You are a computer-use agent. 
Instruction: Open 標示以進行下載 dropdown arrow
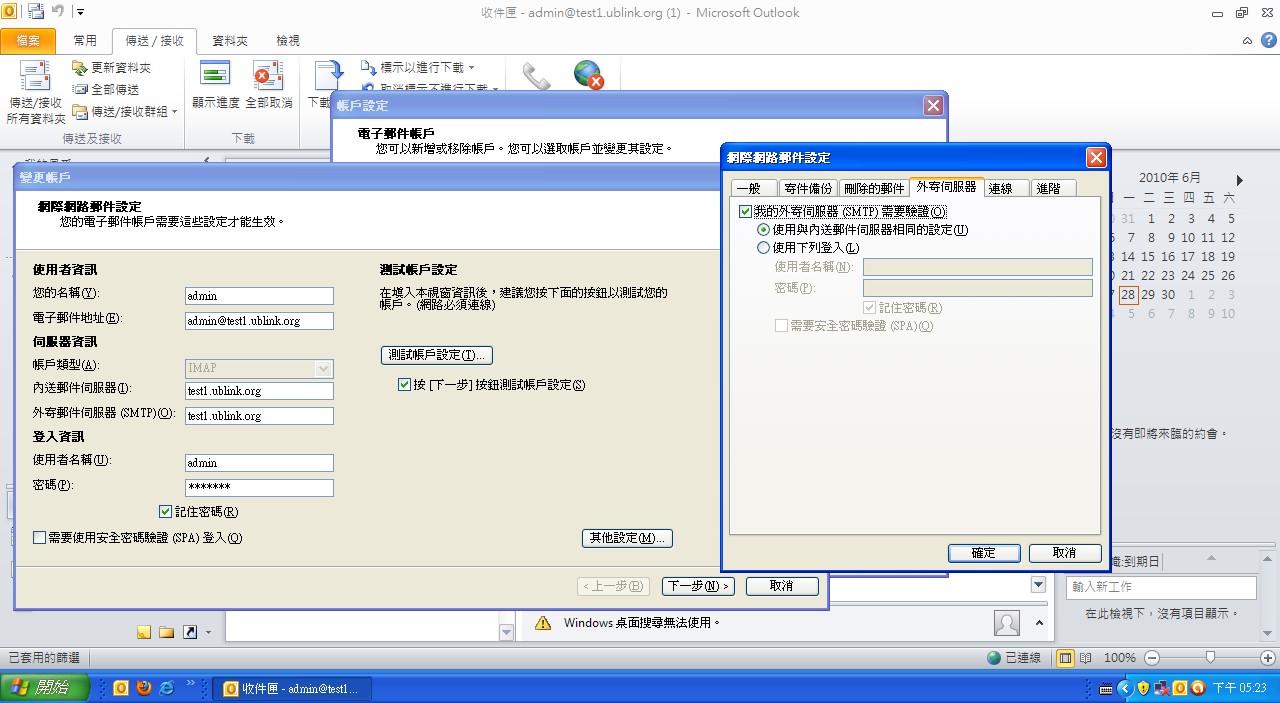coord(471,68)
